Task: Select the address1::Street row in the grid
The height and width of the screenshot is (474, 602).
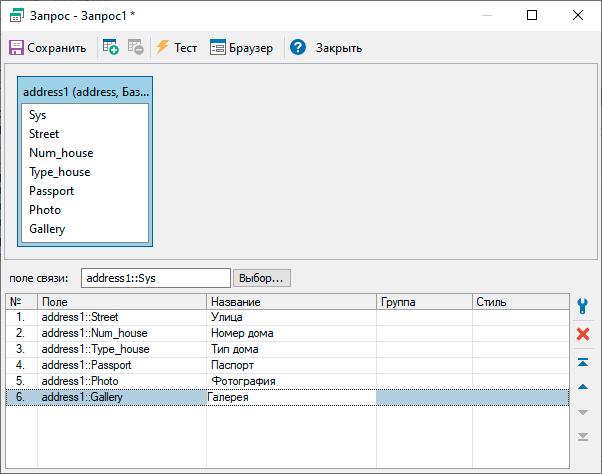Action: (x=120, y=318)
